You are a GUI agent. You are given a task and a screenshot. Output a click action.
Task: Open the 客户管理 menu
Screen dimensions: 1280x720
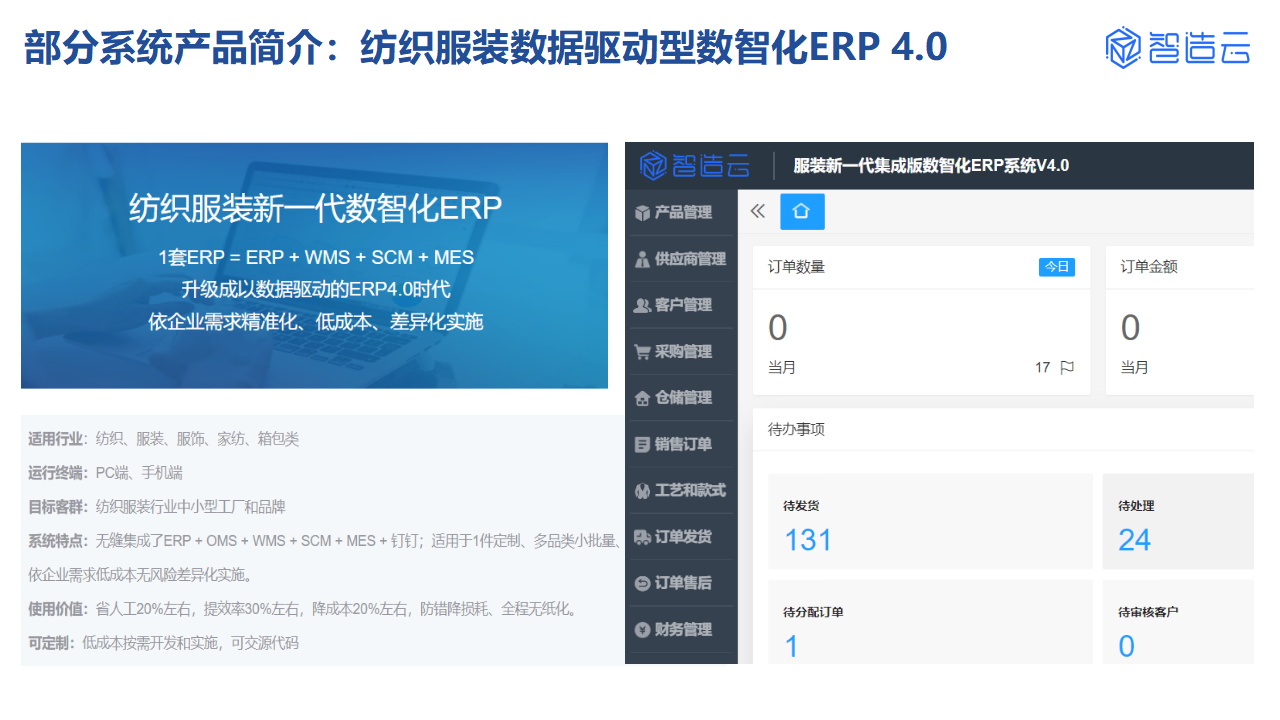(682, 305)
